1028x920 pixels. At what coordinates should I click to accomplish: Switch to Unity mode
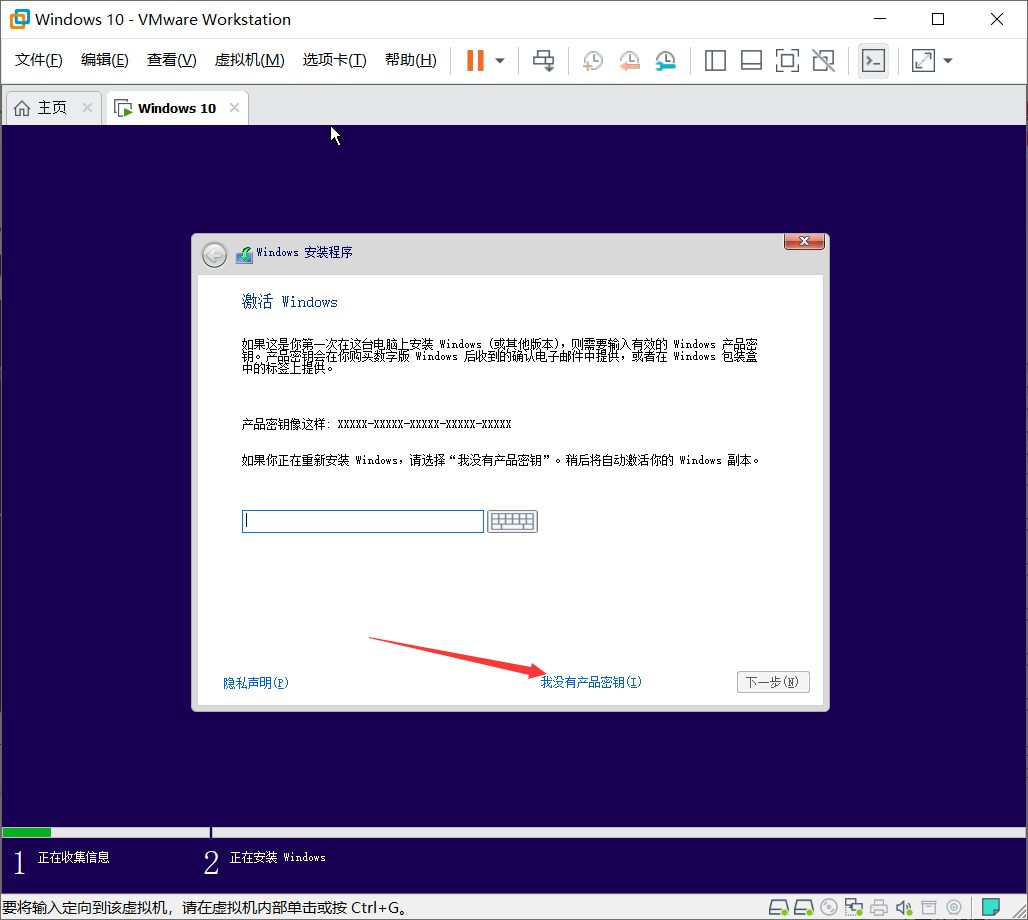click(x=823, y=61)
